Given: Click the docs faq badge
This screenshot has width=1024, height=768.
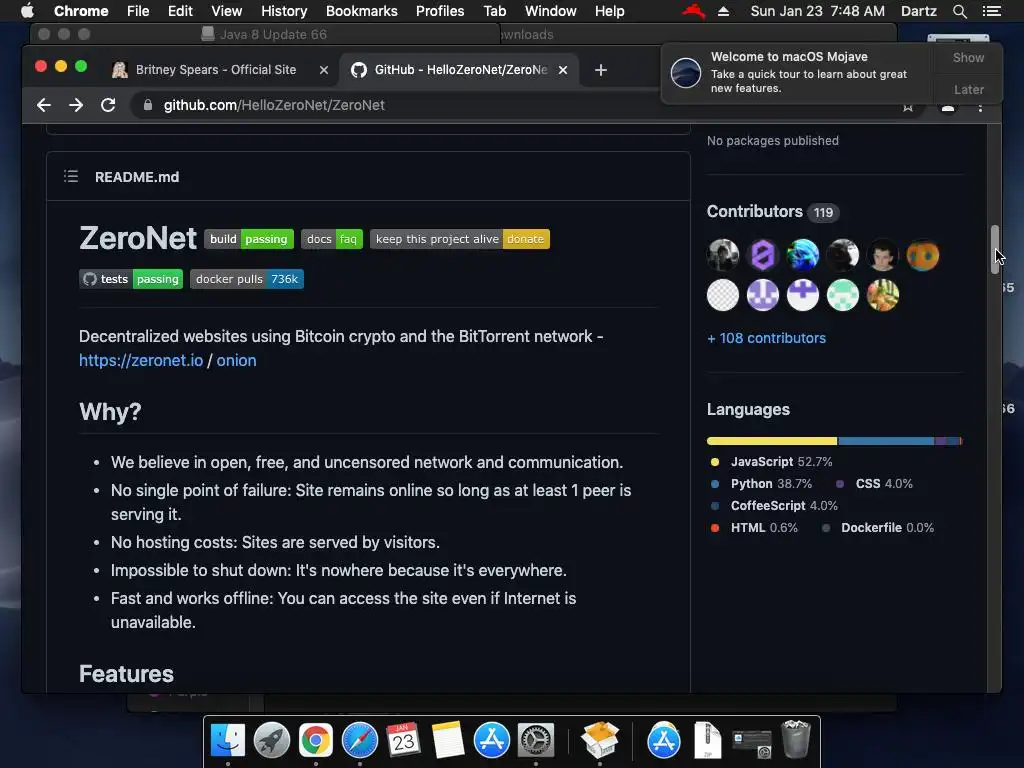Looking at the screenshot, I should pyautogui.click(x=332, y=239).
